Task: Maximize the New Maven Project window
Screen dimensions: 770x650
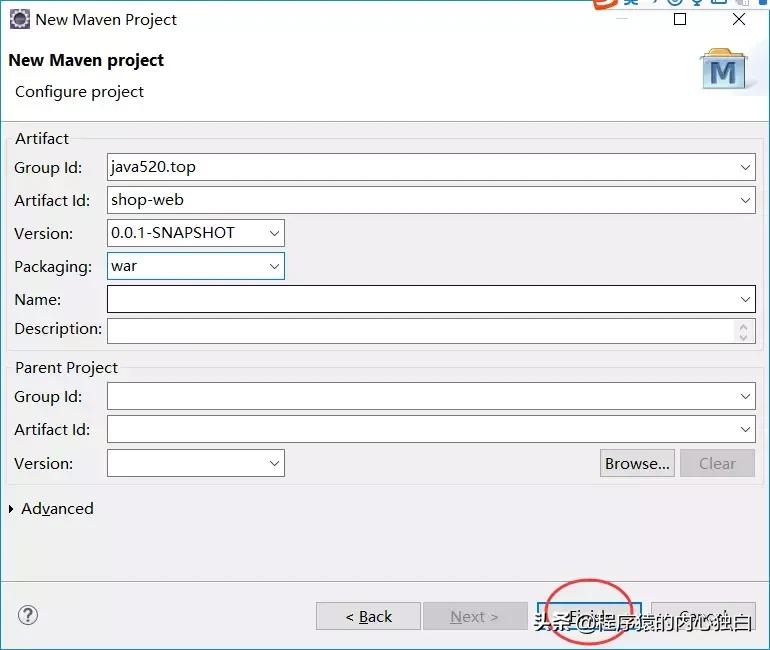Action: coord(680,19)
